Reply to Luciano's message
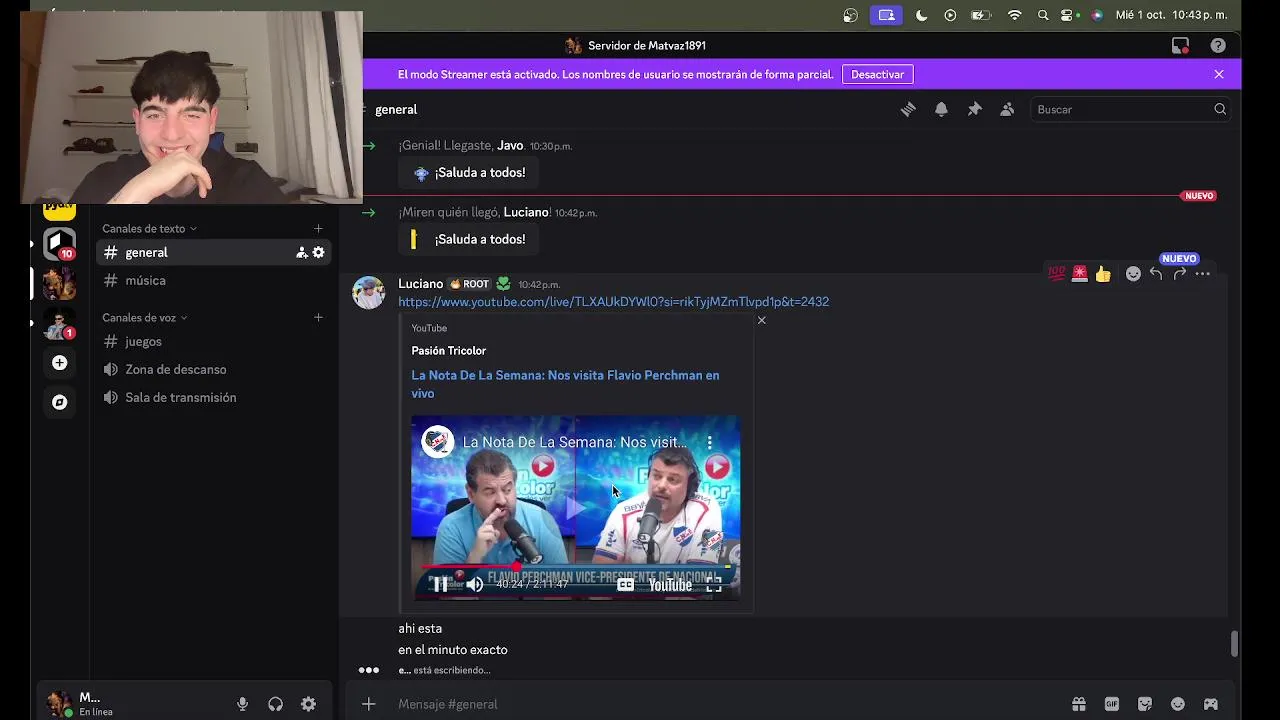The image size is (1280, 720). click(1156, 273)
